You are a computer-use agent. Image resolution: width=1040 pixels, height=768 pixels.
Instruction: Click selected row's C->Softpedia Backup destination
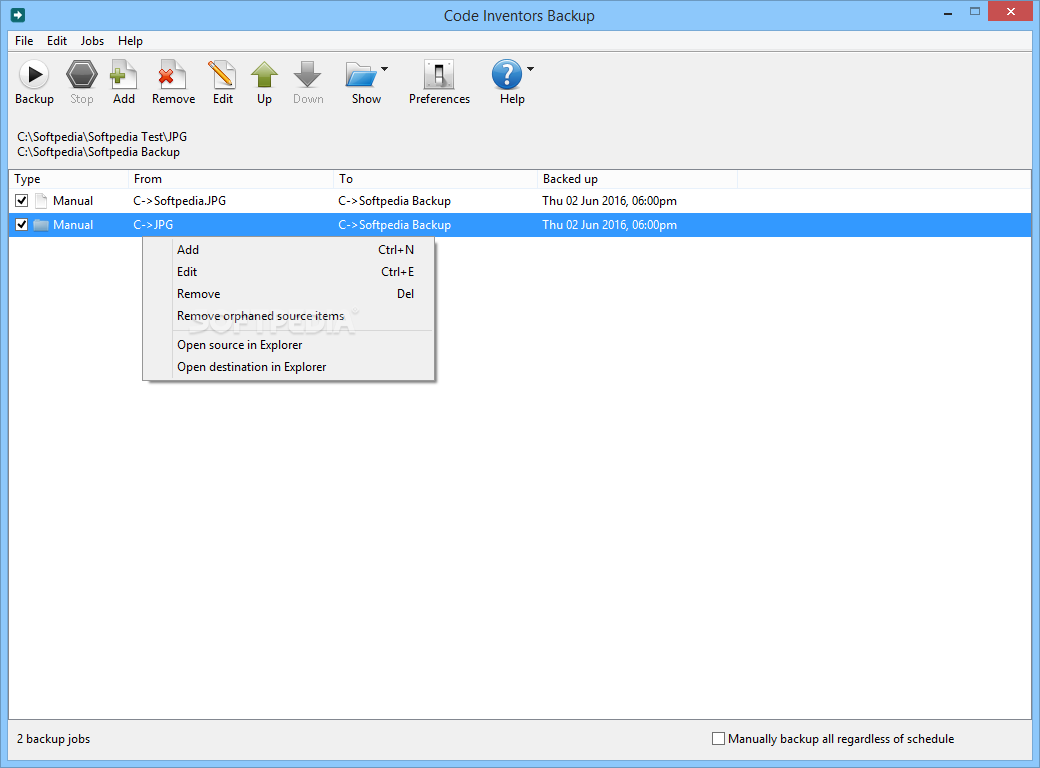[395, 225]
